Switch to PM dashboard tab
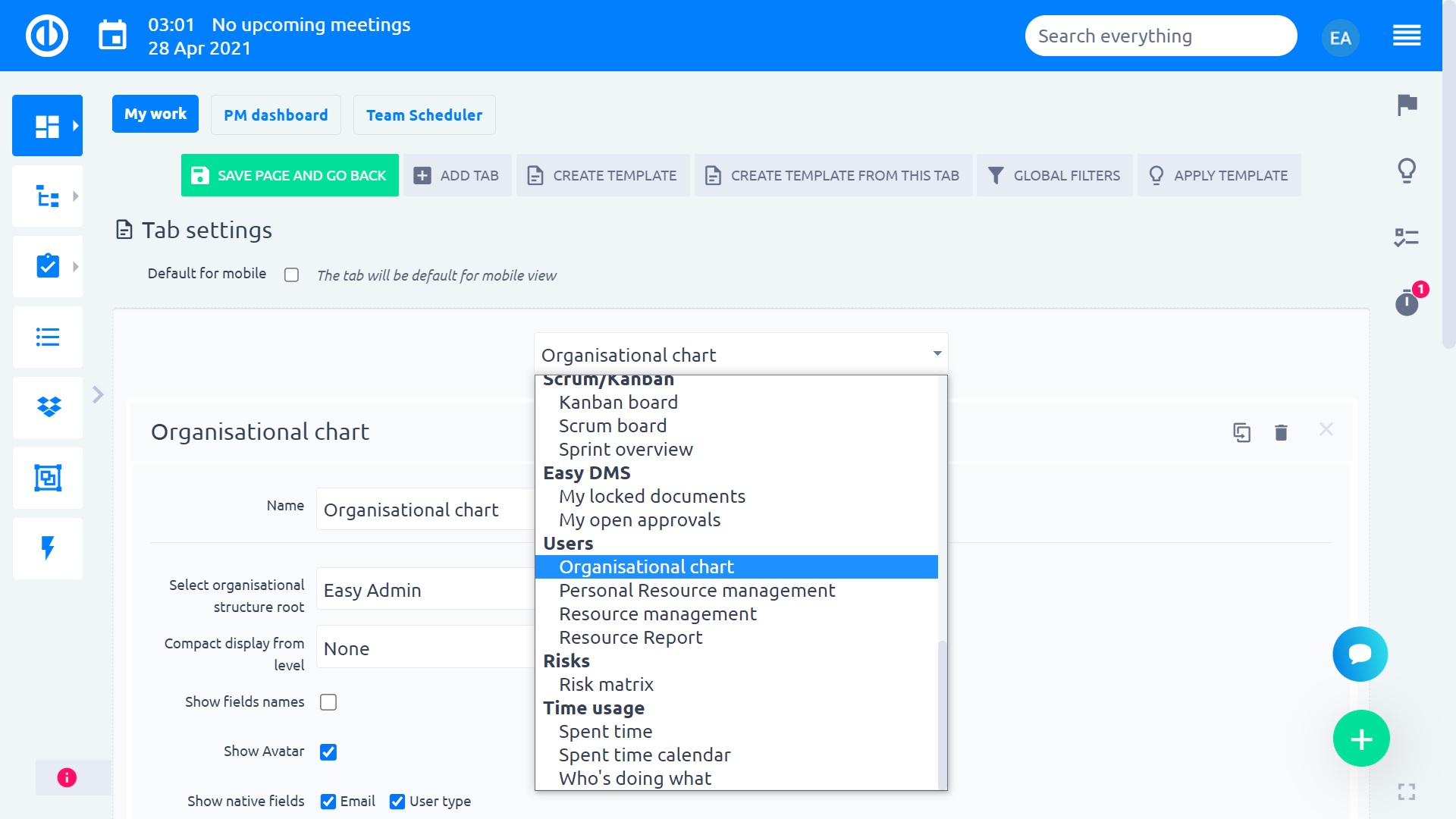 coord(276,115)
